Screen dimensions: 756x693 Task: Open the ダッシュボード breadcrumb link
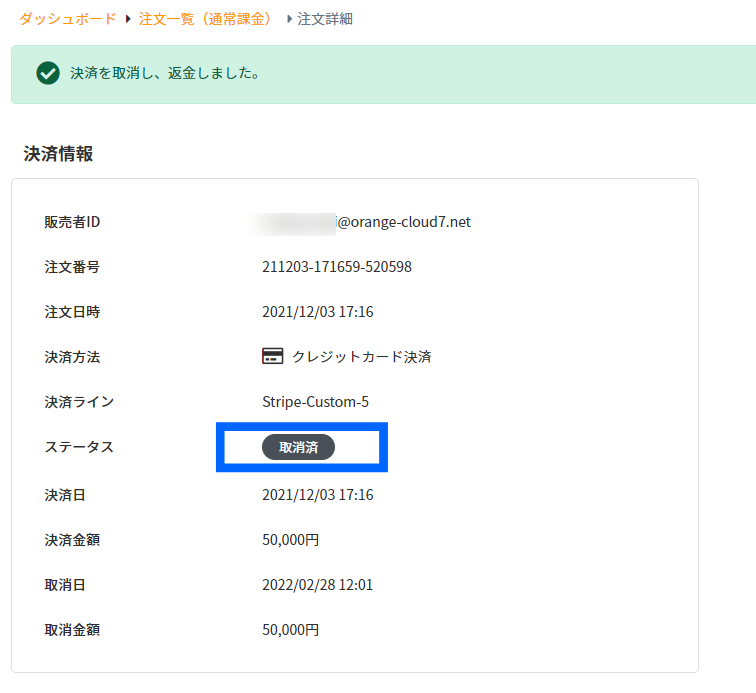pyautogui.click(x=68, y=19)
